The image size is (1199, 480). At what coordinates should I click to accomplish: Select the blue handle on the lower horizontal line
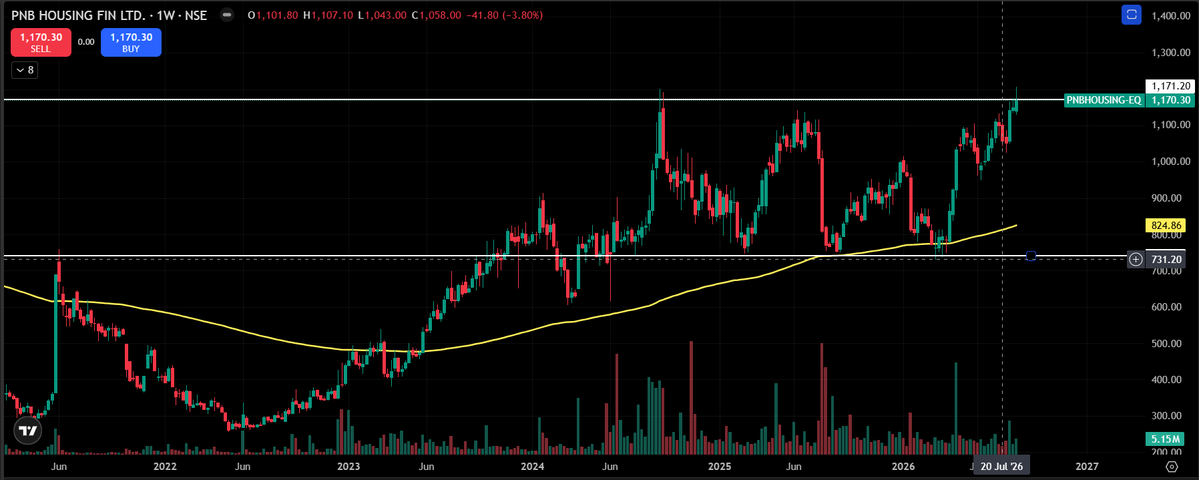pyautogui.click(x=1031, y=255)
